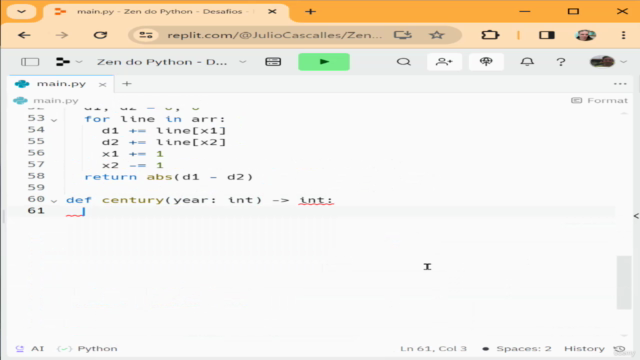This screenshot has height=360, width=640.
Task: Install app icon in address bar
Action: click(x=402, y=35)
